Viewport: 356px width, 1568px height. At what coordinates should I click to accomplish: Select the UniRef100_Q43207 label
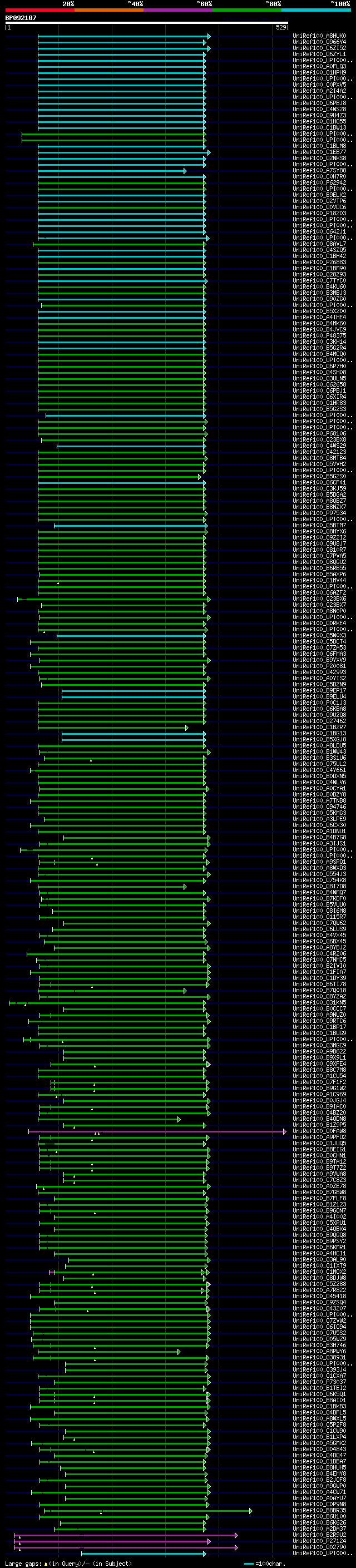pyautogui.click(x=319, y=1308)
